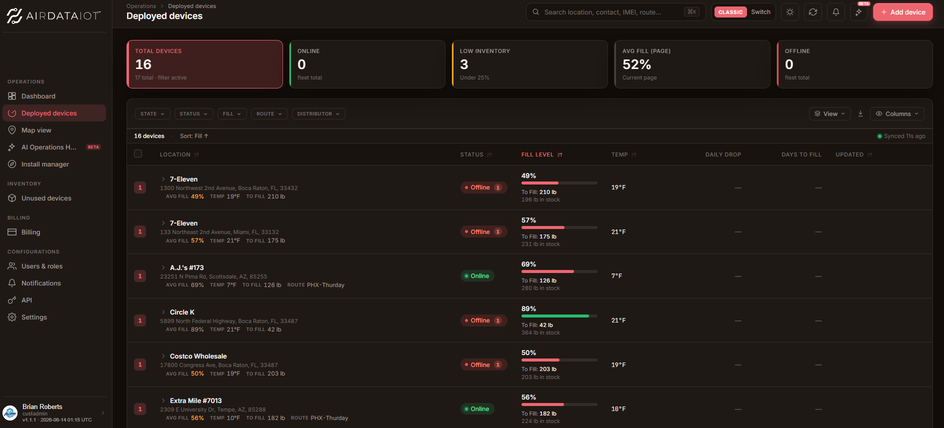Click Offline status badge for Costco Wholesale
Viewport: 944px width, 428px height.
tap(484, 365)
